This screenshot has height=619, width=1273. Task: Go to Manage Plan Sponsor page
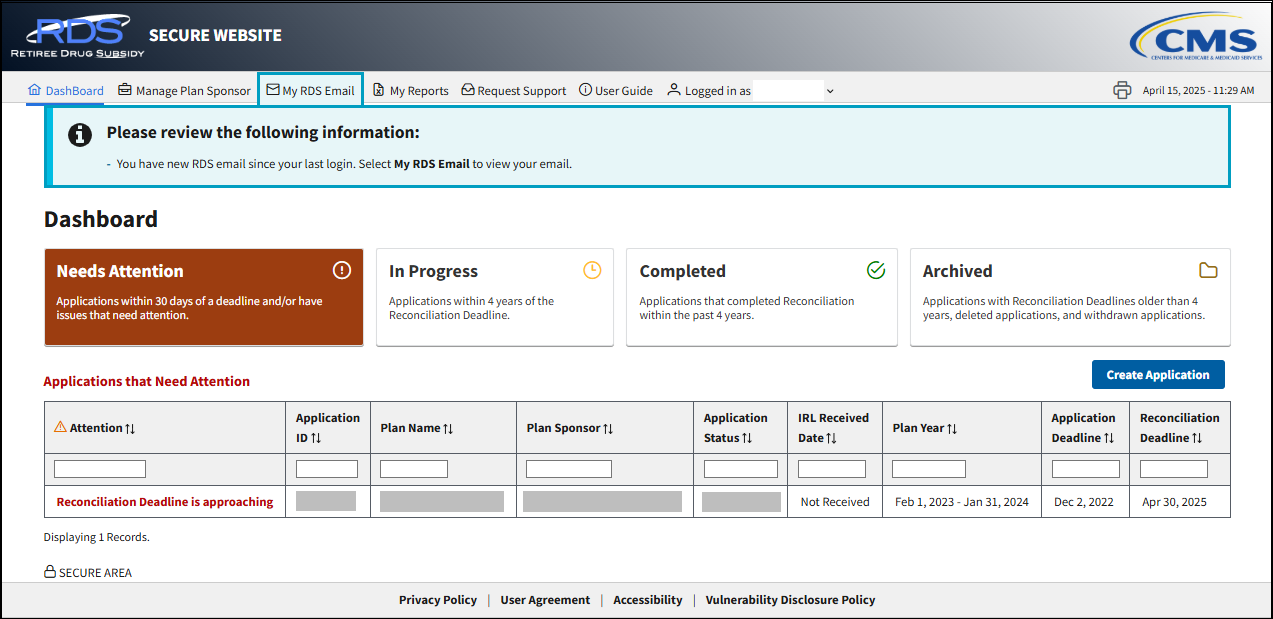click(184, 90)
